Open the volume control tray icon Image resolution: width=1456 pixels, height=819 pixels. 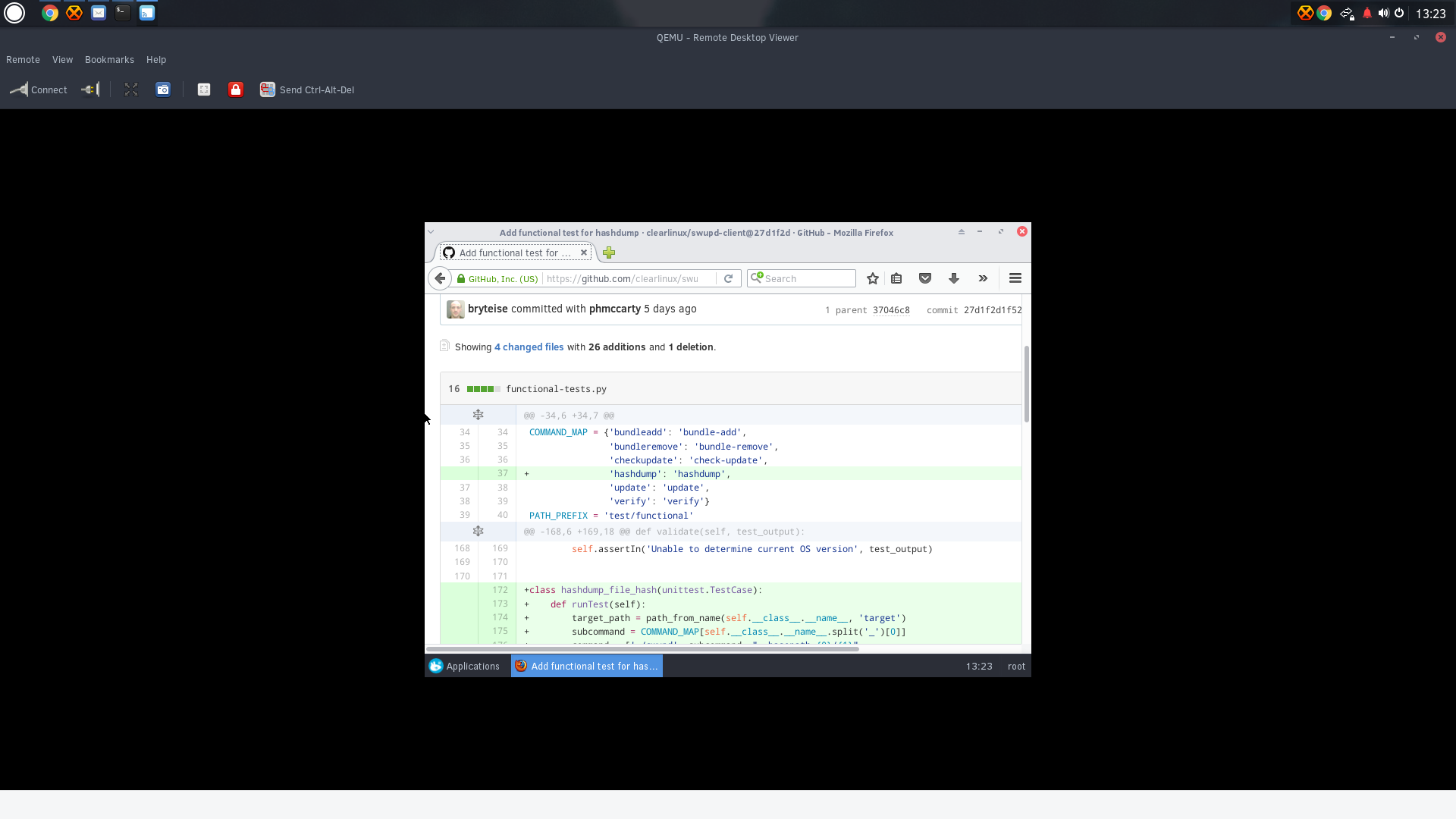(1384, 13)
